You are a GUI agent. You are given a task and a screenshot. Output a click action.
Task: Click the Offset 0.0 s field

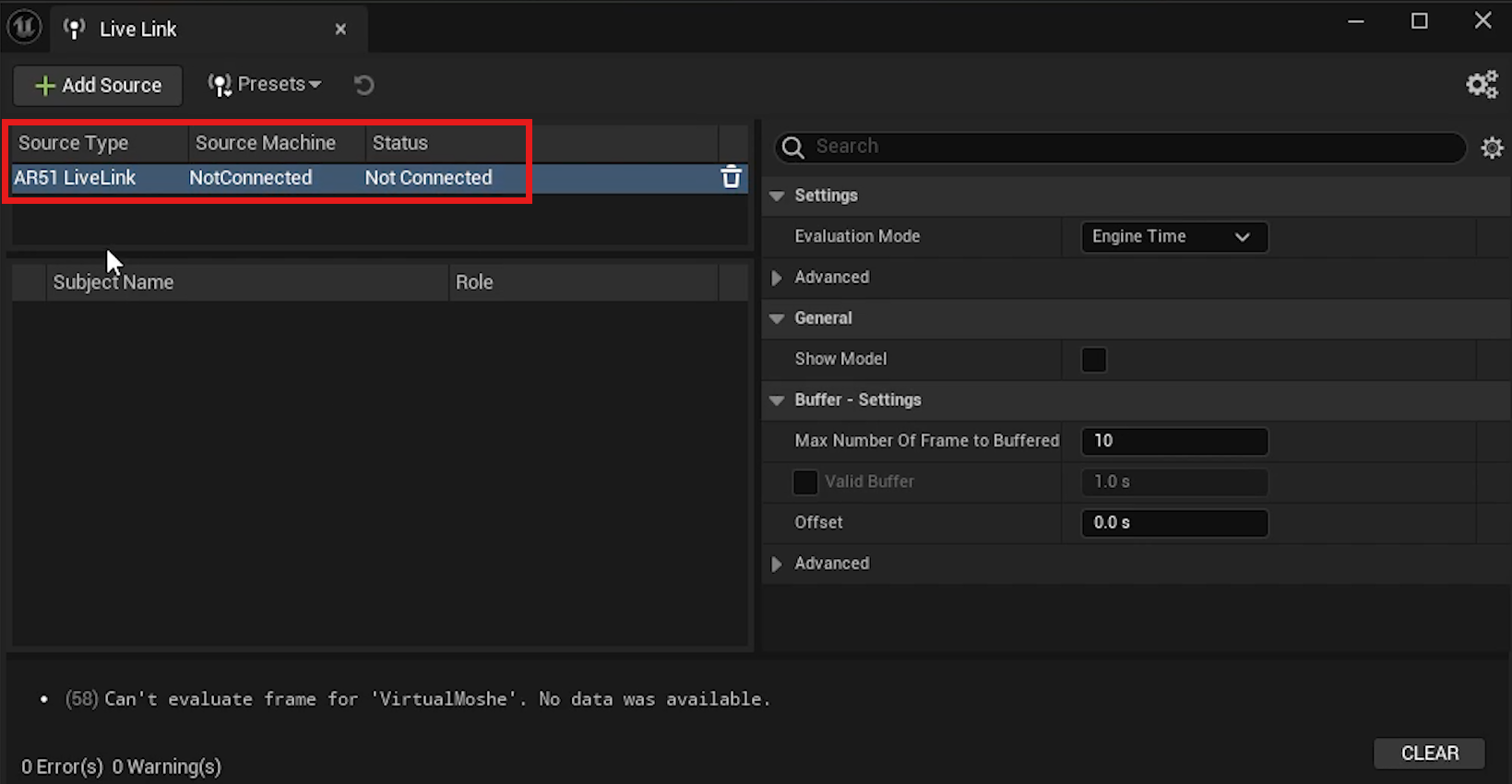[x=1174, y=523]
